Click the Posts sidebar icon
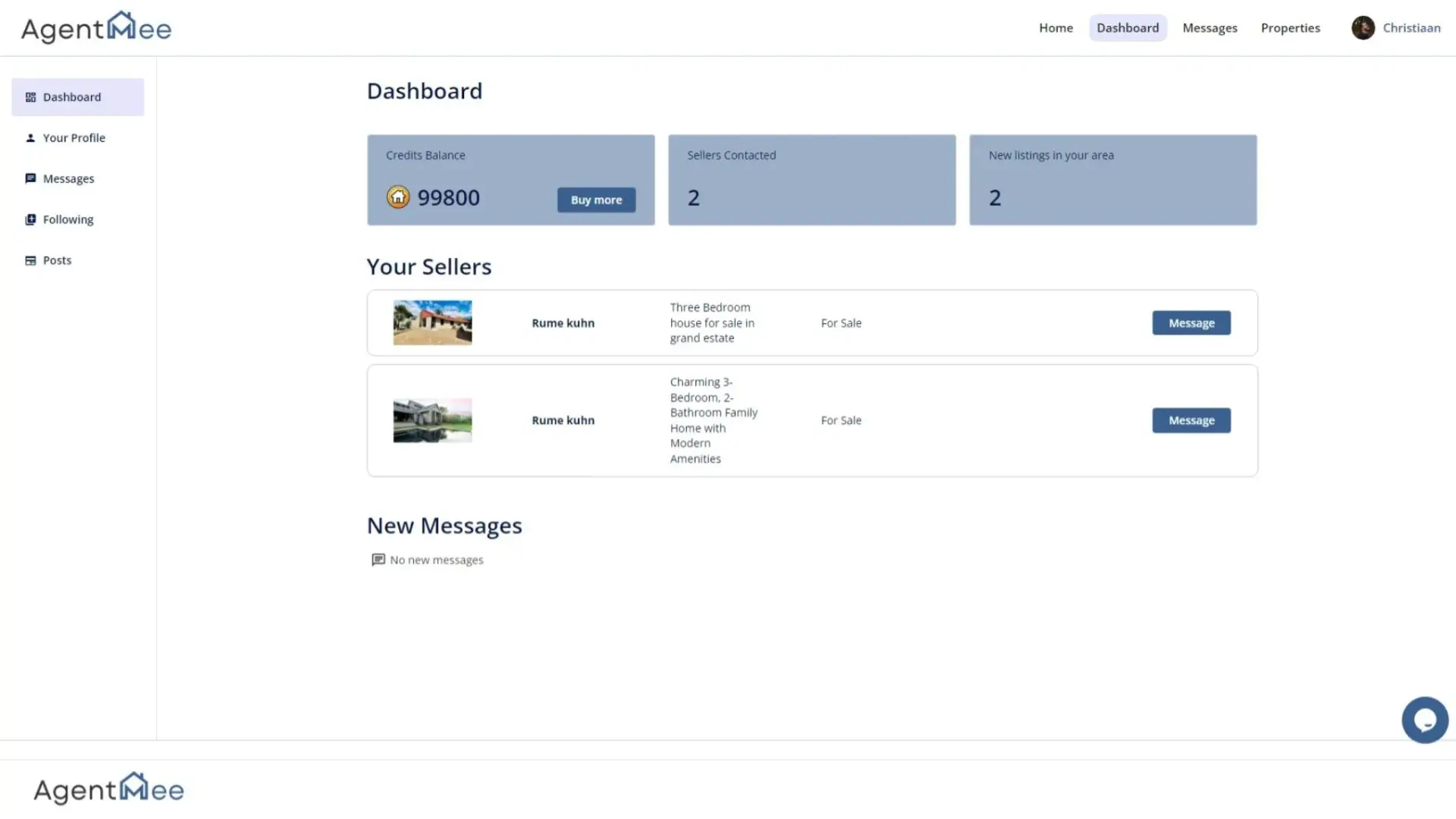The width and height of the screenshot is (1456, 819). pos(30,260)
